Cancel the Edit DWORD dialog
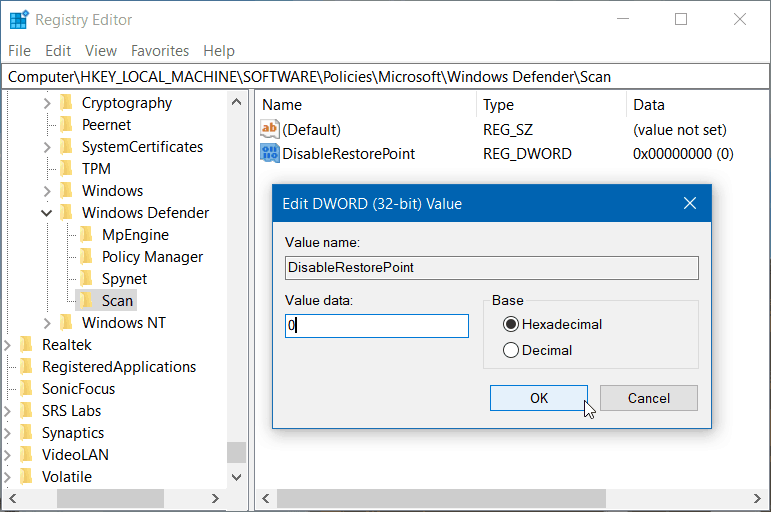Viewport: 771px width, 512px height. pos(649,398)
